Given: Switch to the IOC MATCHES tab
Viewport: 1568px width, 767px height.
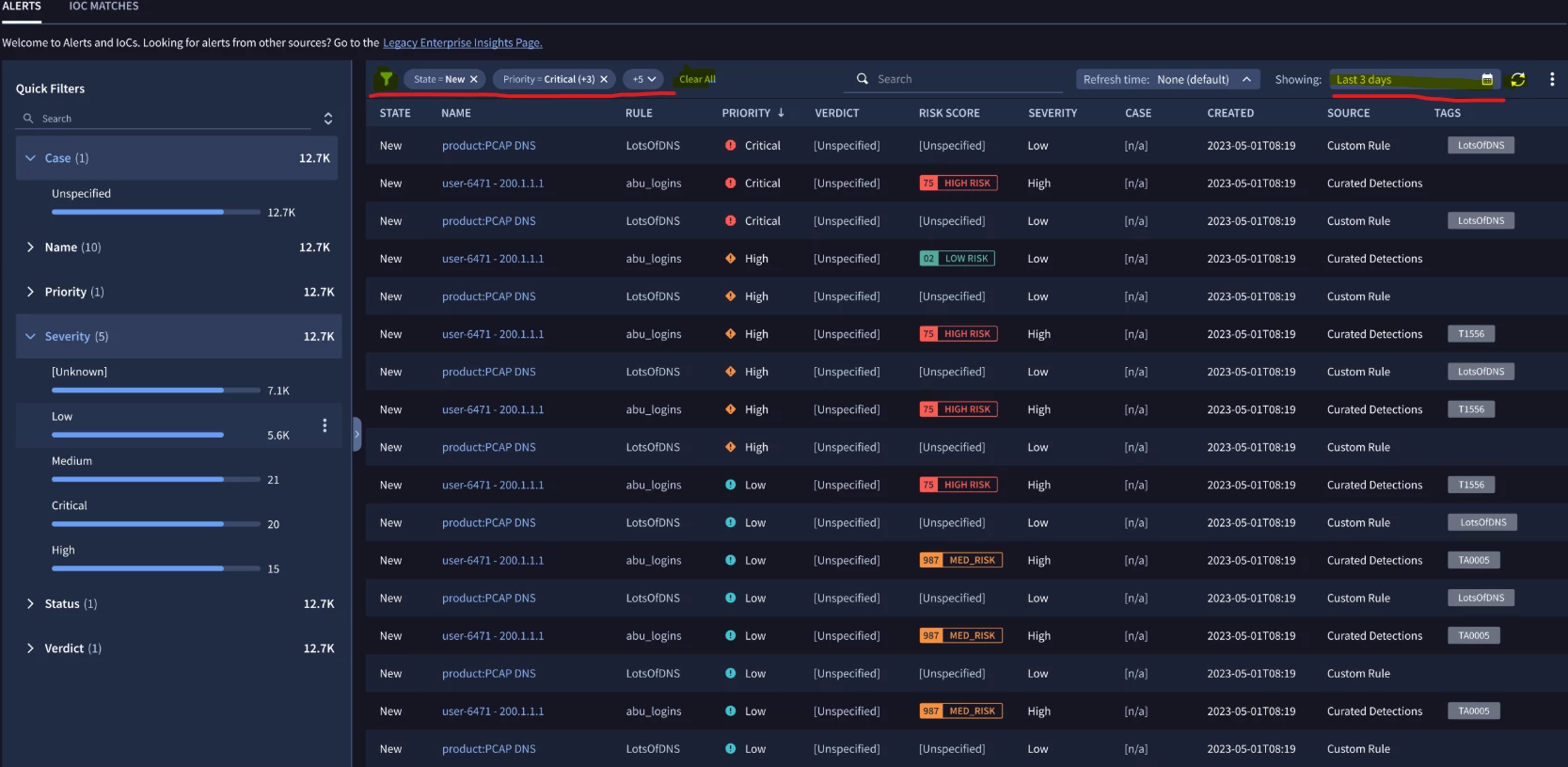Looking at the screenshot, I should 103,7.
